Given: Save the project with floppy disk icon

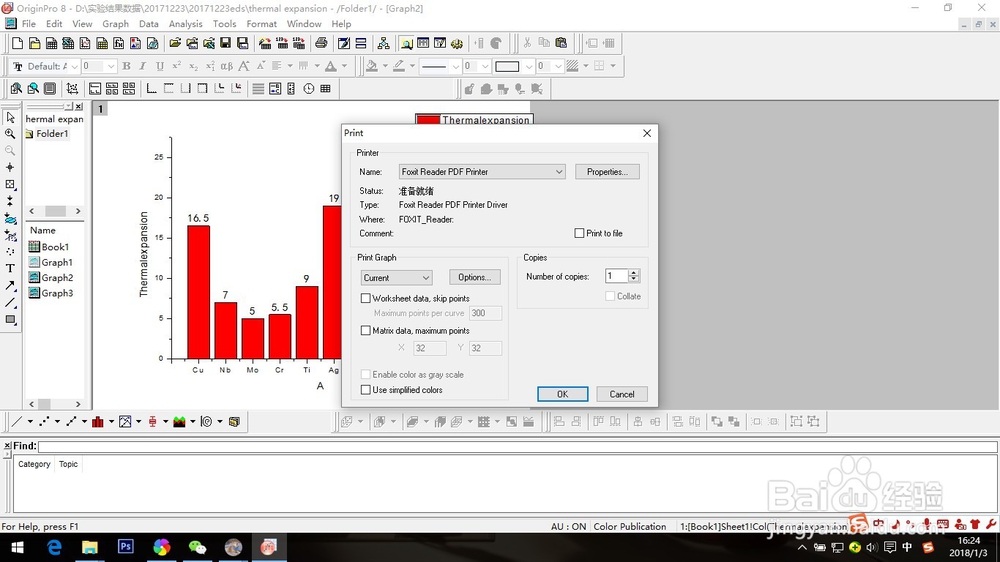Looking at the screenshot, I should click(225, 43).
